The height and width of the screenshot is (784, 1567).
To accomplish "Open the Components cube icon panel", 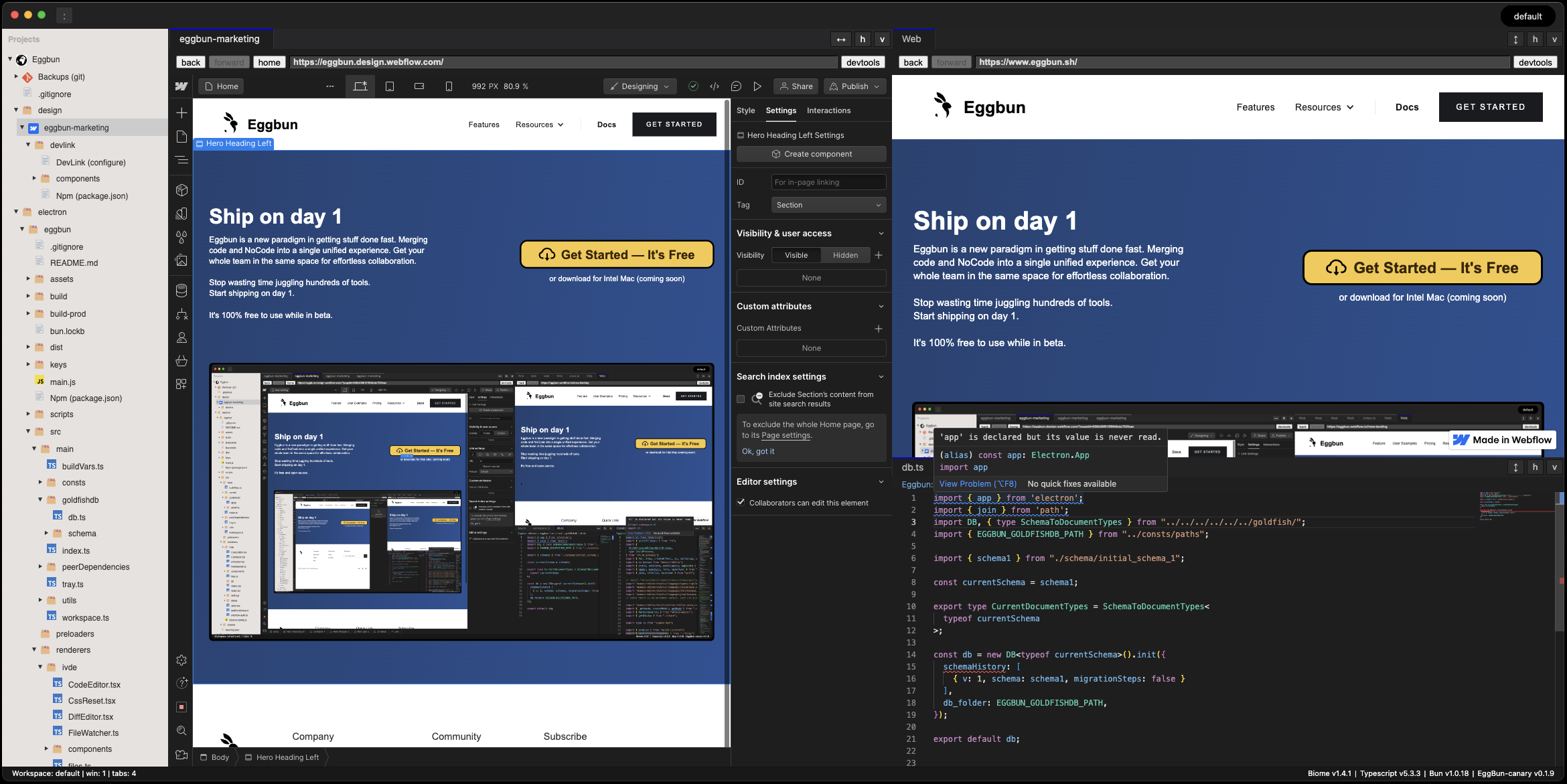I will 181,190.
